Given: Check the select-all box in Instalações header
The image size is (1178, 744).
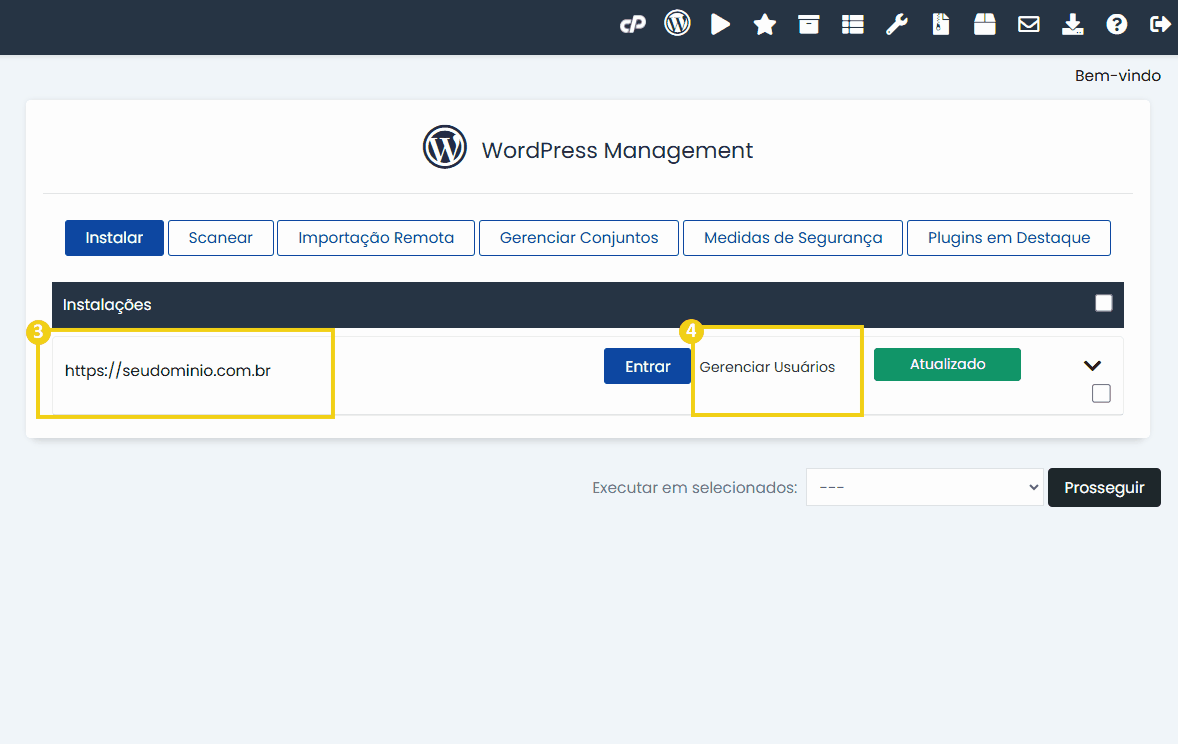Looking at the screenshot, I should click(1103, 303).
